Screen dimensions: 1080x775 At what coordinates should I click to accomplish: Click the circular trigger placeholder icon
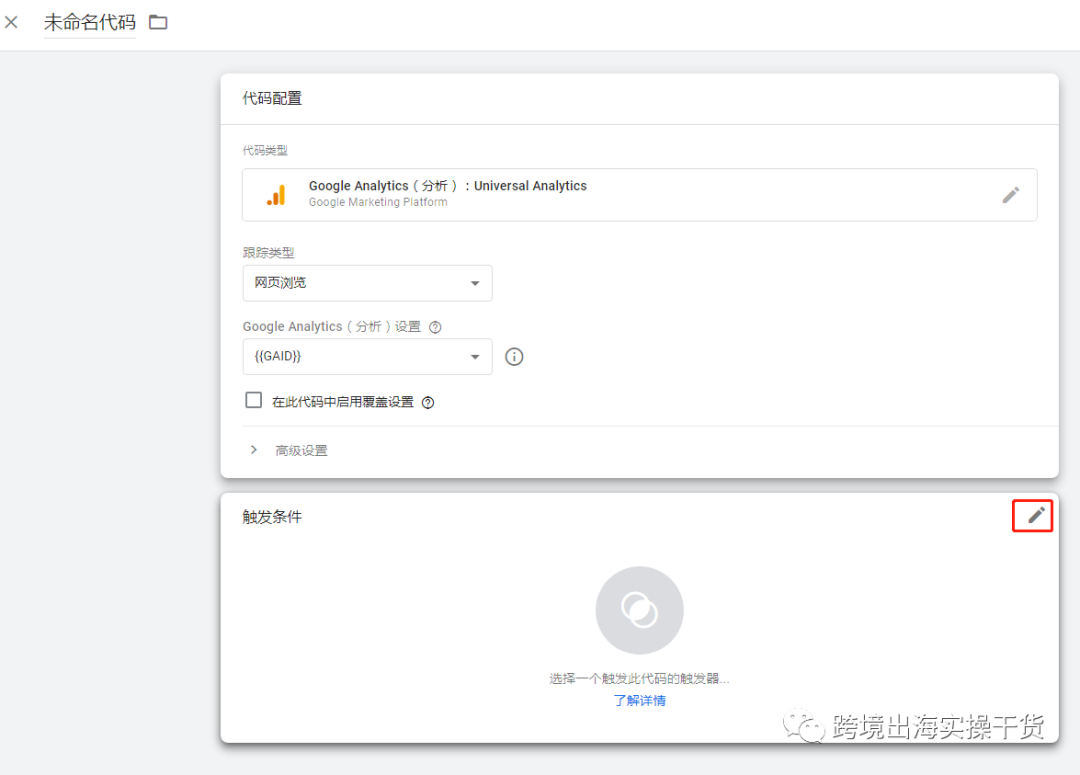(x=639, y=610)
